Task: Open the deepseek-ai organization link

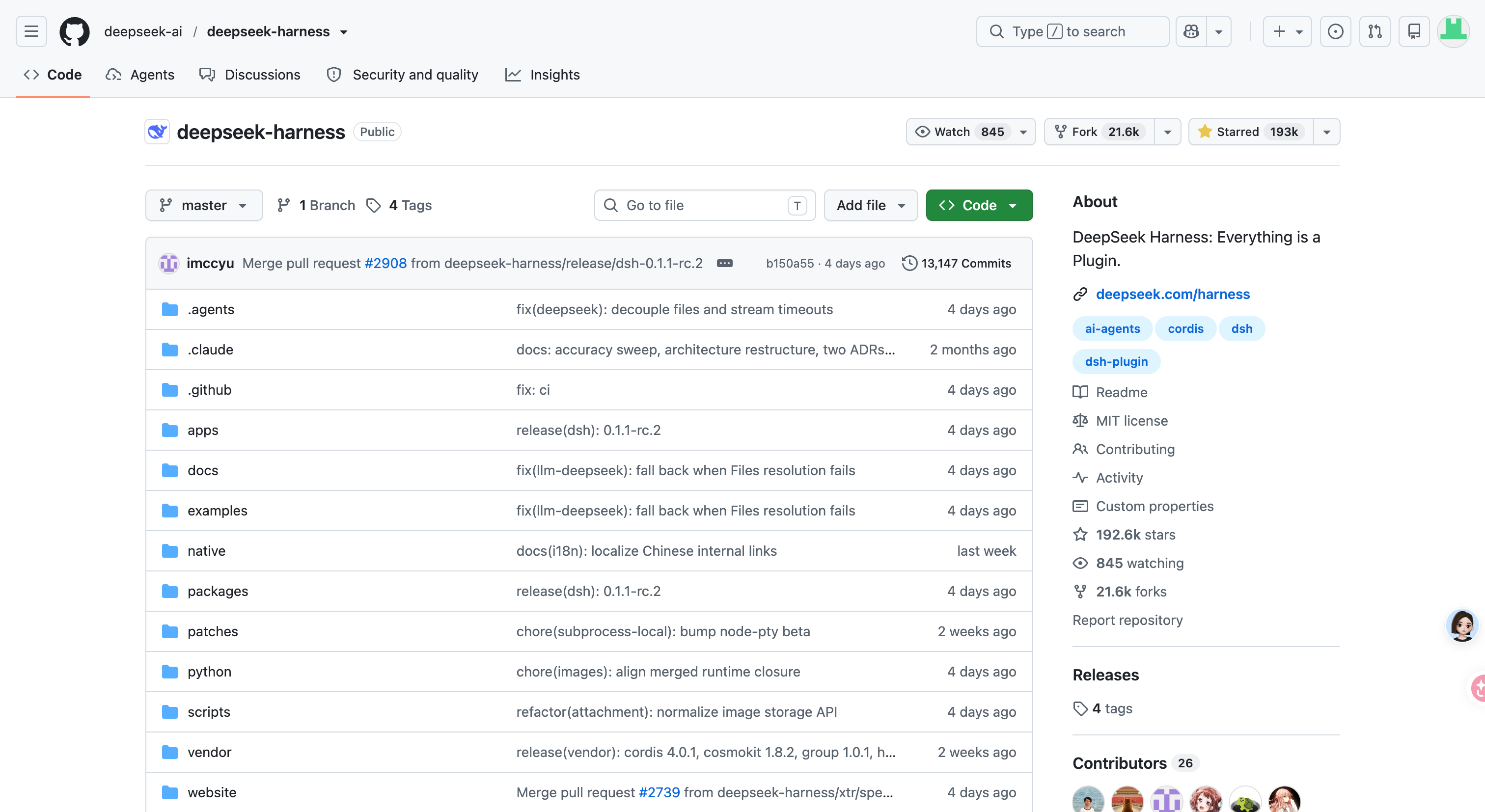Action: [143, 31]
